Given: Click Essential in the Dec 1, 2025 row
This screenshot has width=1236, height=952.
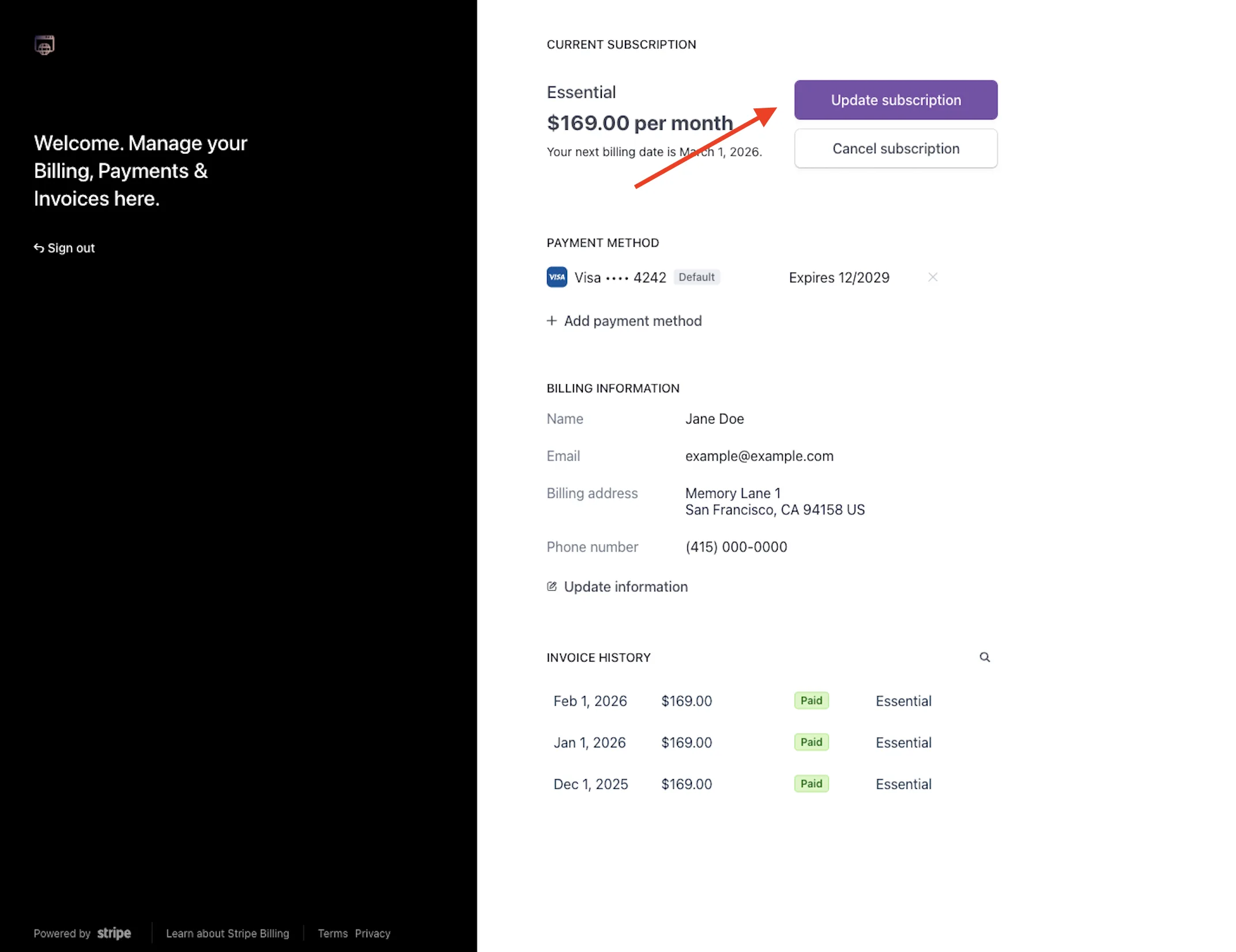Looking at the screenshot, I should click(x=903, y=784).
